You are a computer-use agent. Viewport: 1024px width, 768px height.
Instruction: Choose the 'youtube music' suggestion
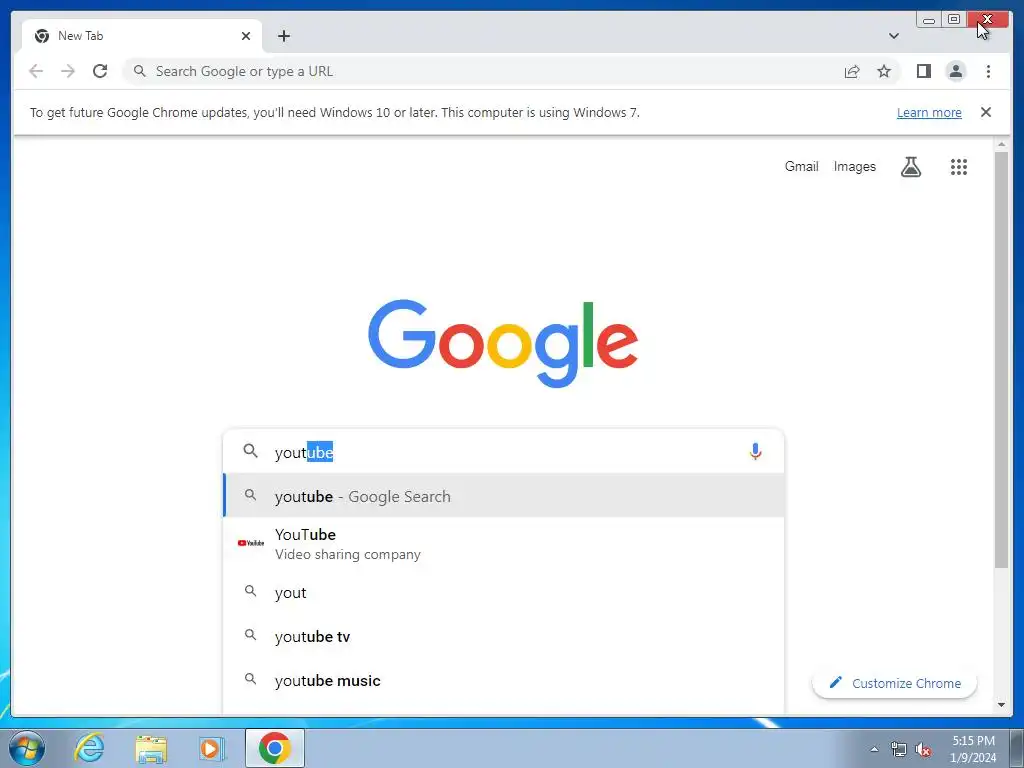click(x=504, y=680)
